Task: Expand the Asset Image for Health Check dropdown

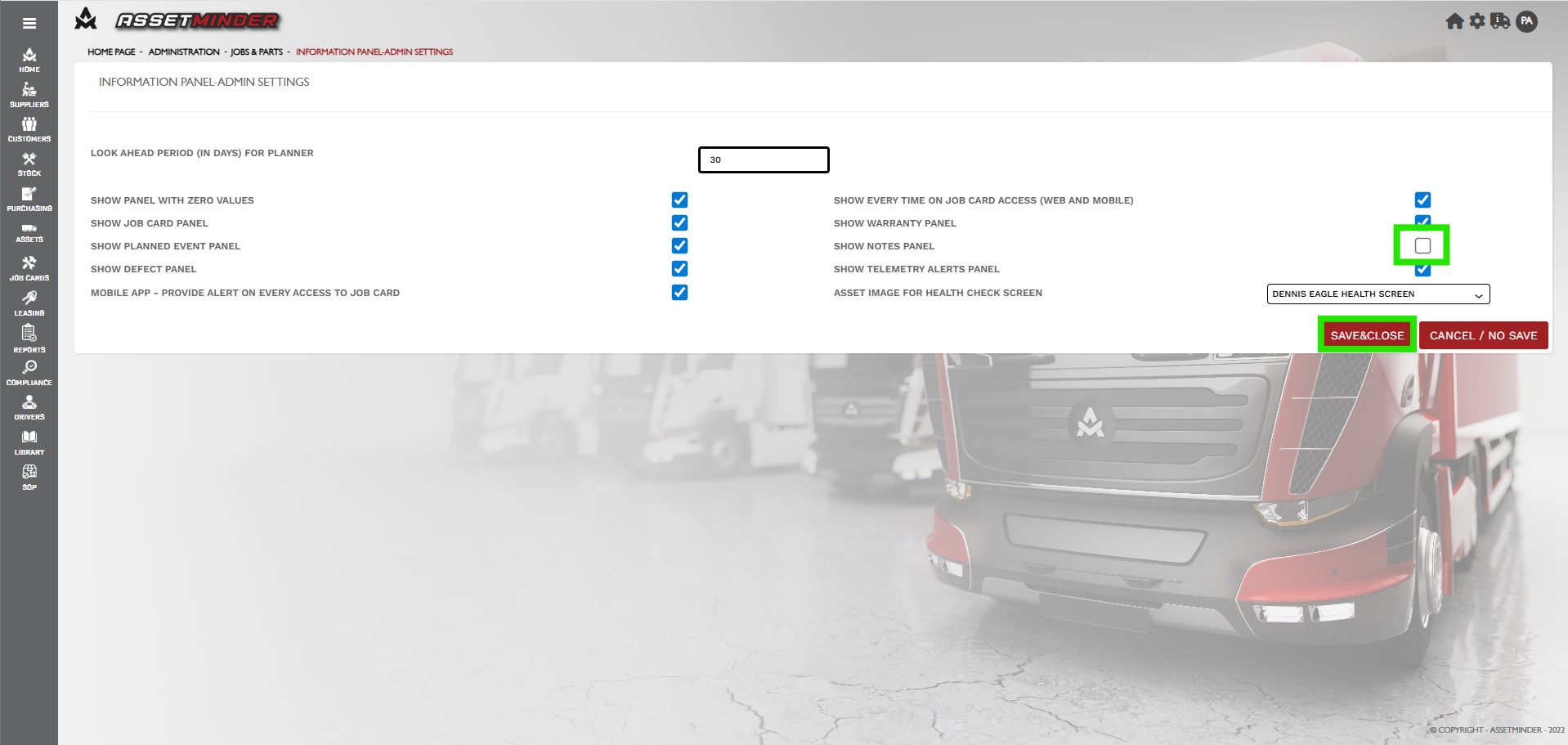Action: pyautogui.click(x=1378, y=294)
